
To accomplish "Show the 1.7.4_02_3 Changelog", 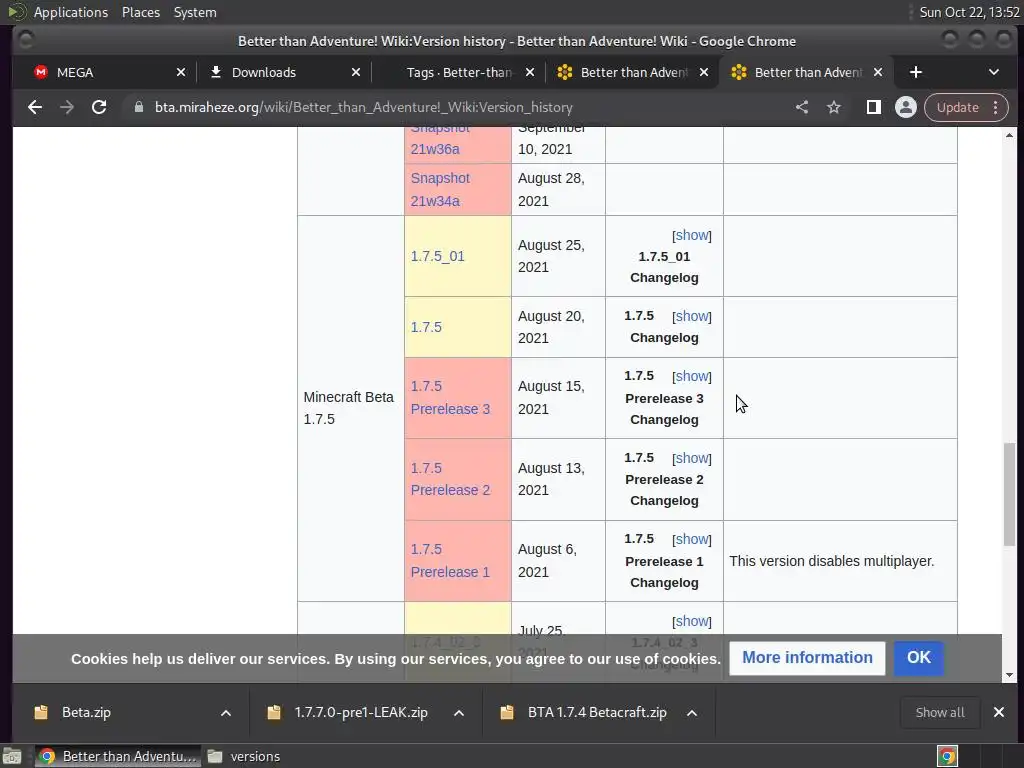I will (x=692, y=621).
